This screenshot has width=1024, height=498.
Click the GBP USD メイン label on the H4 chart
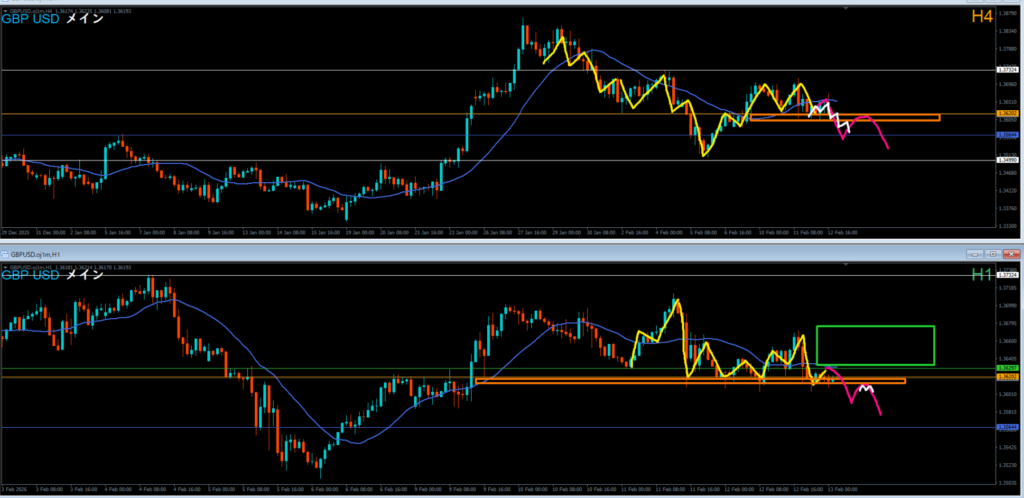pos(52,19)
